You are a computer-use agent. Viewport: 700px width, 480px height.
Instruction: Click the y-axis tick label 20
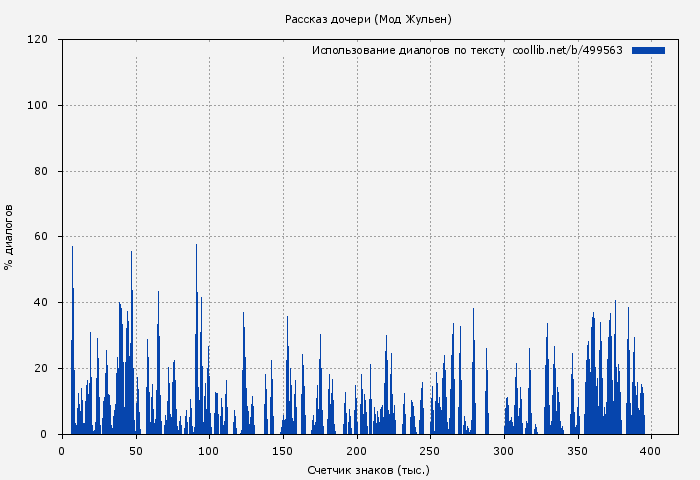42,369
